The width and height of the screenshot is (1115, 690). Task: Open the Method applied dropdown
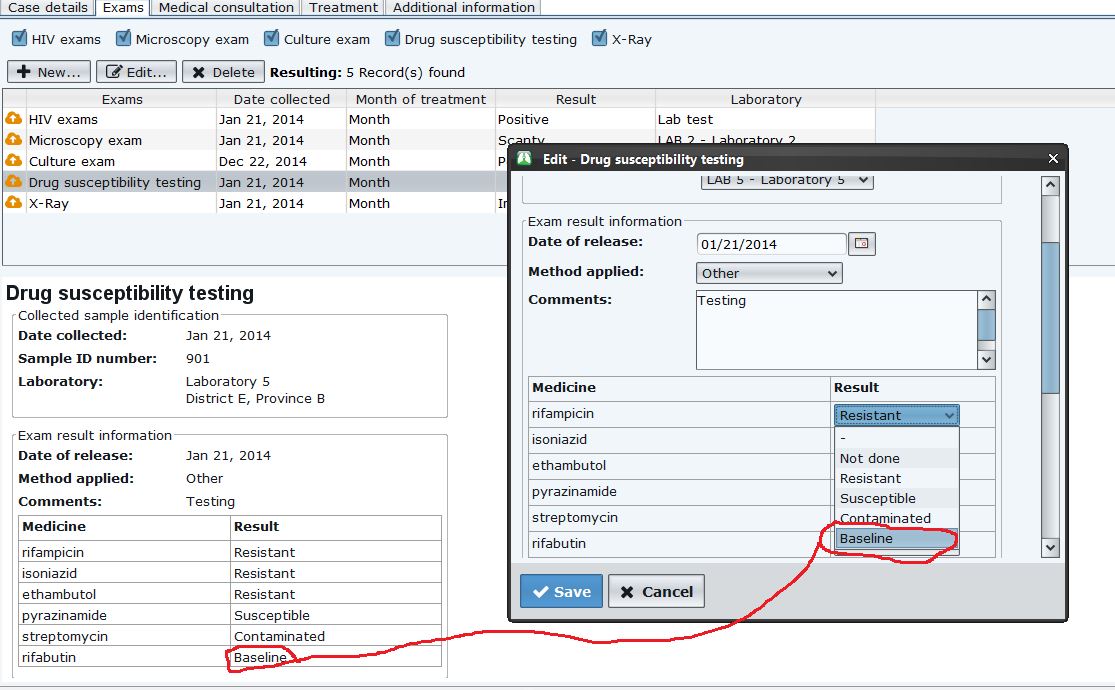769,273
